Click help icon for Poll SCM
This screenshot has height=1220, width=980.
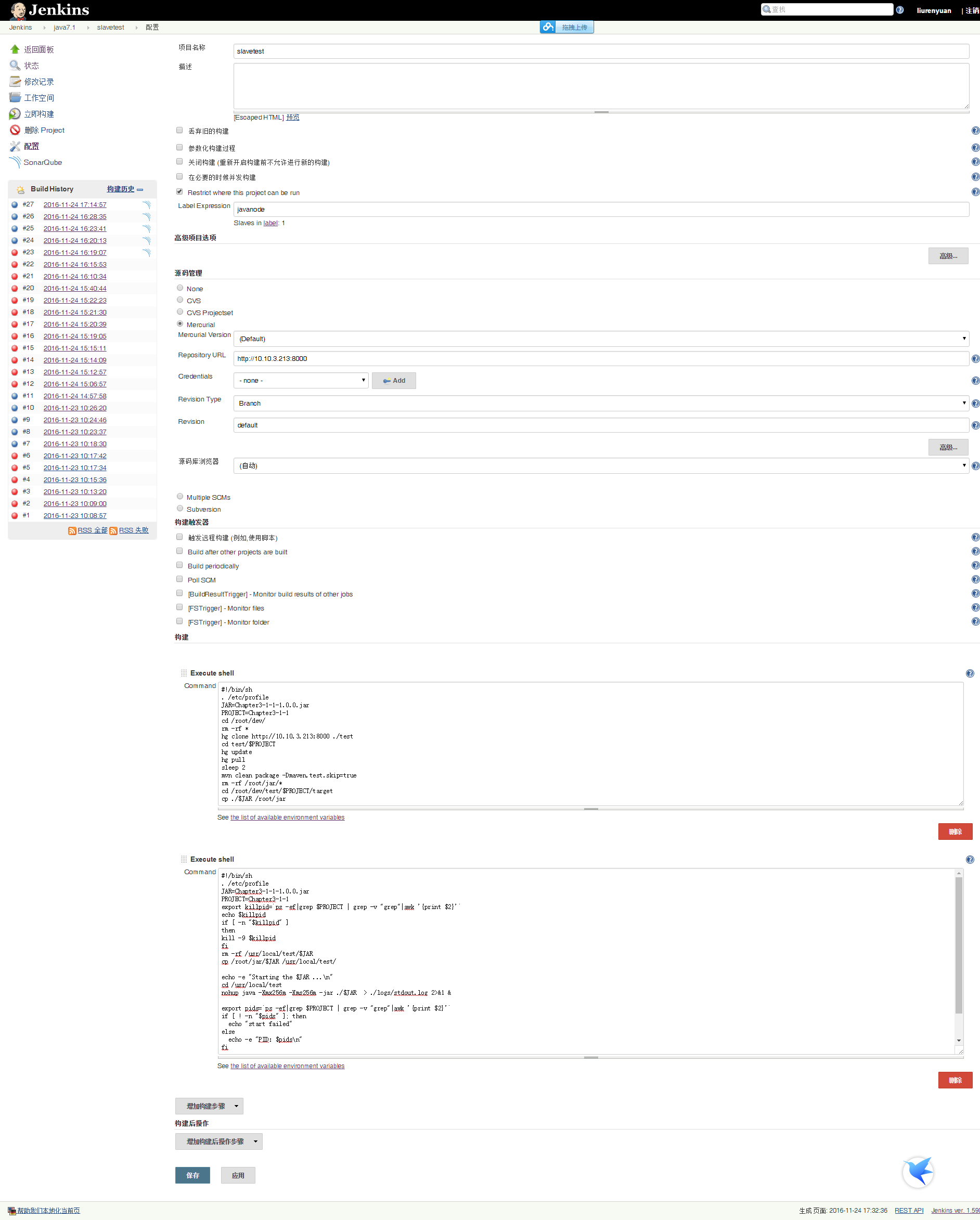(975, 579)
